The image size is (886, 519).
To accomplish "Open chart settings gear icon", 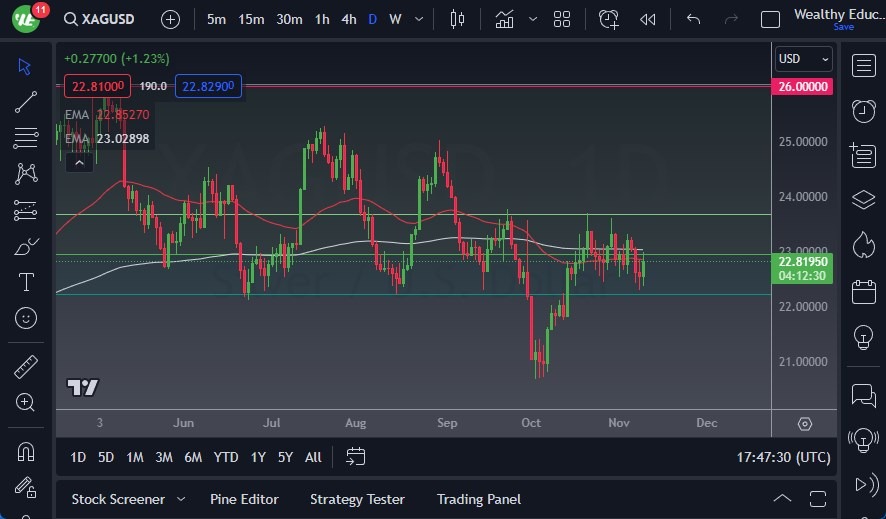I will pyautogui.click(x=805, y=423).
